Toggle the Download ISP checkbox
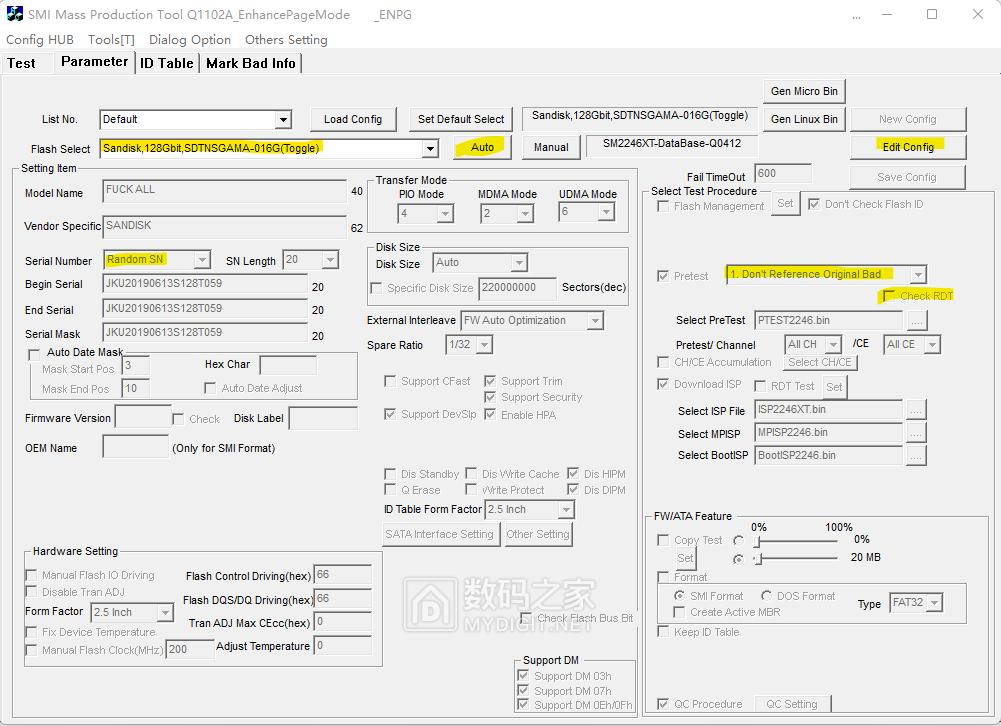The width and height of the screenshot is (1001, 726). (663, 384)
